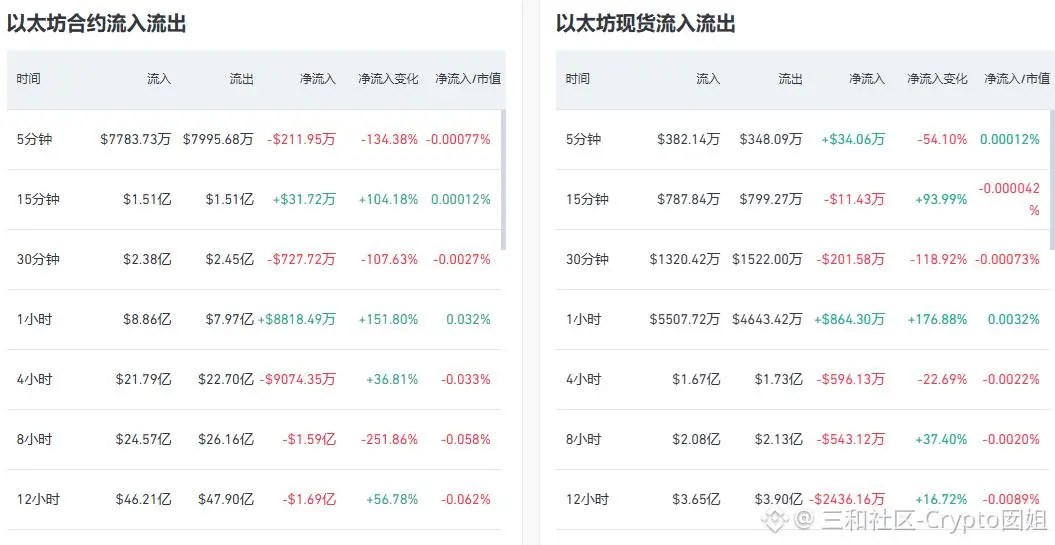Select the $1.67亿 inflow cell
This screenshot has width=1055, height=545.
coord(696,379)
